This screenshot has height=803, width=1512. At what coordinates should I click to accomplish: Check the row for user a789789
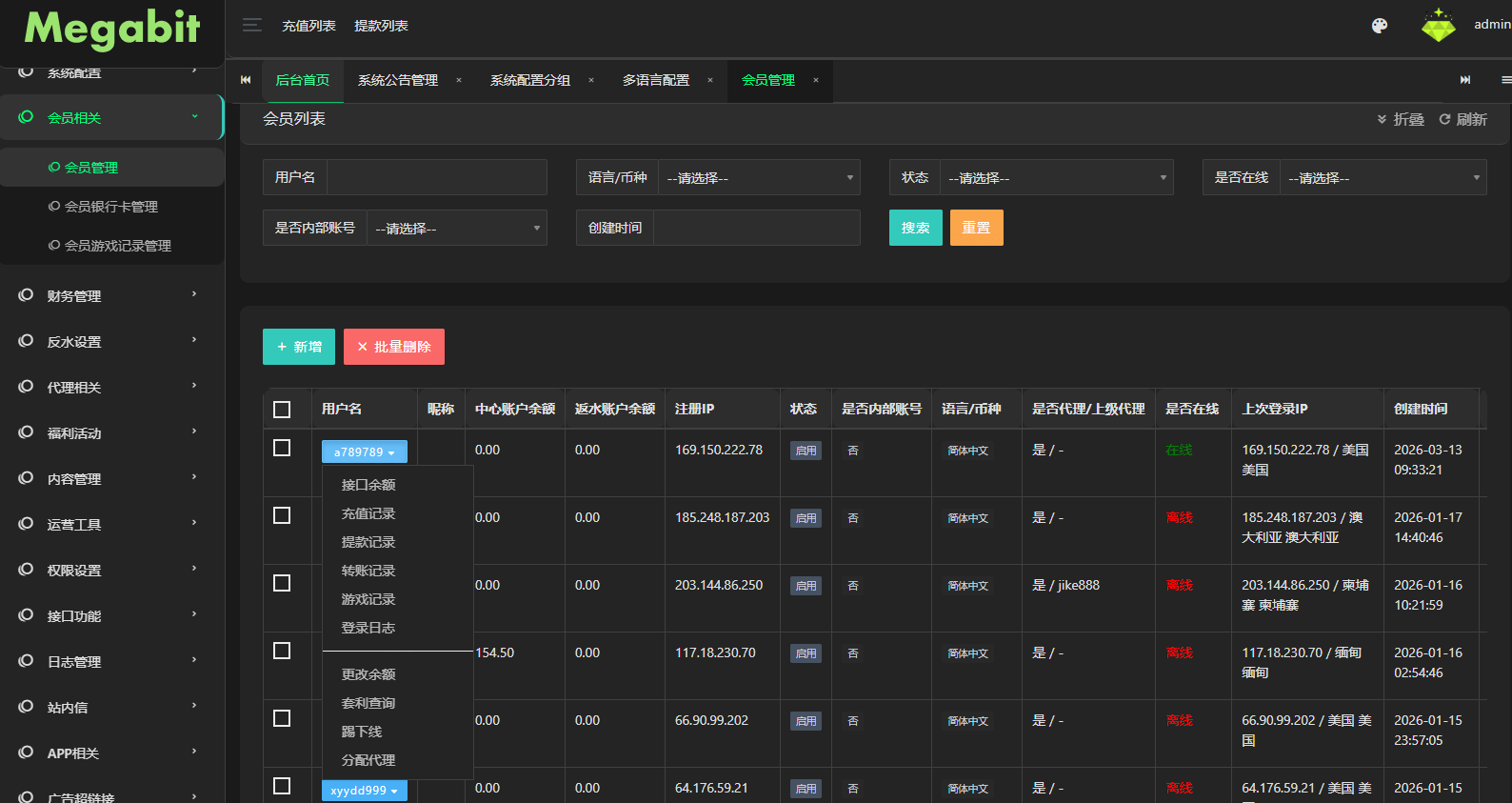pyautogui.click(x=282, y=448)
